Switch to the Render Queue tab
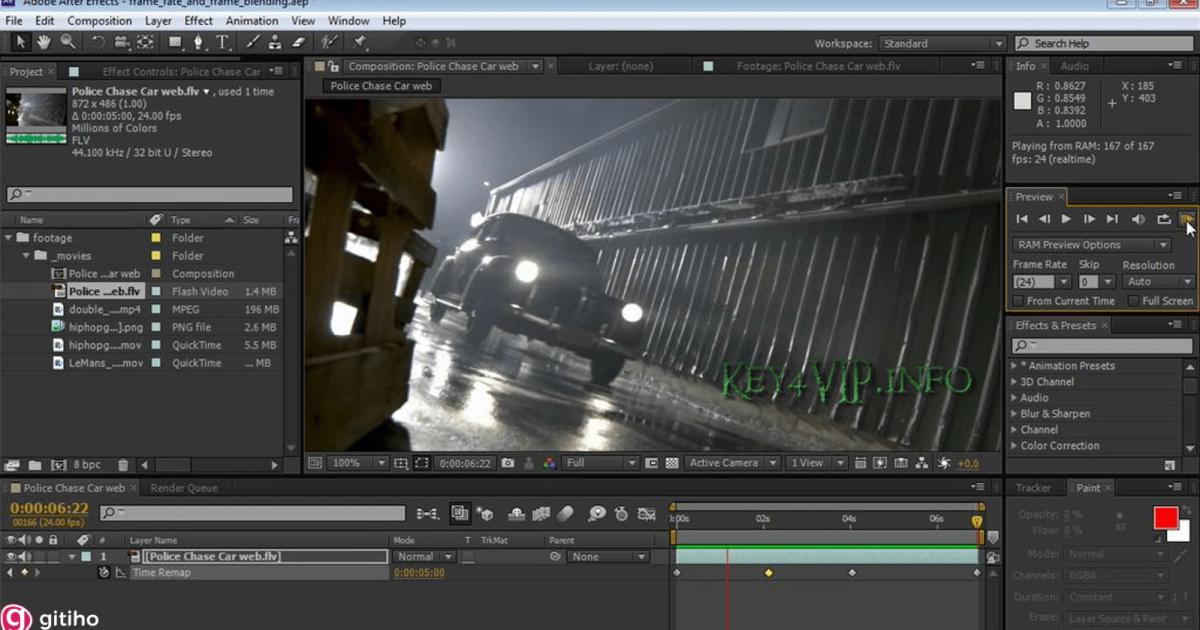Image resolution: width=1200 pixels, height=630 pixels. (183, 488)
